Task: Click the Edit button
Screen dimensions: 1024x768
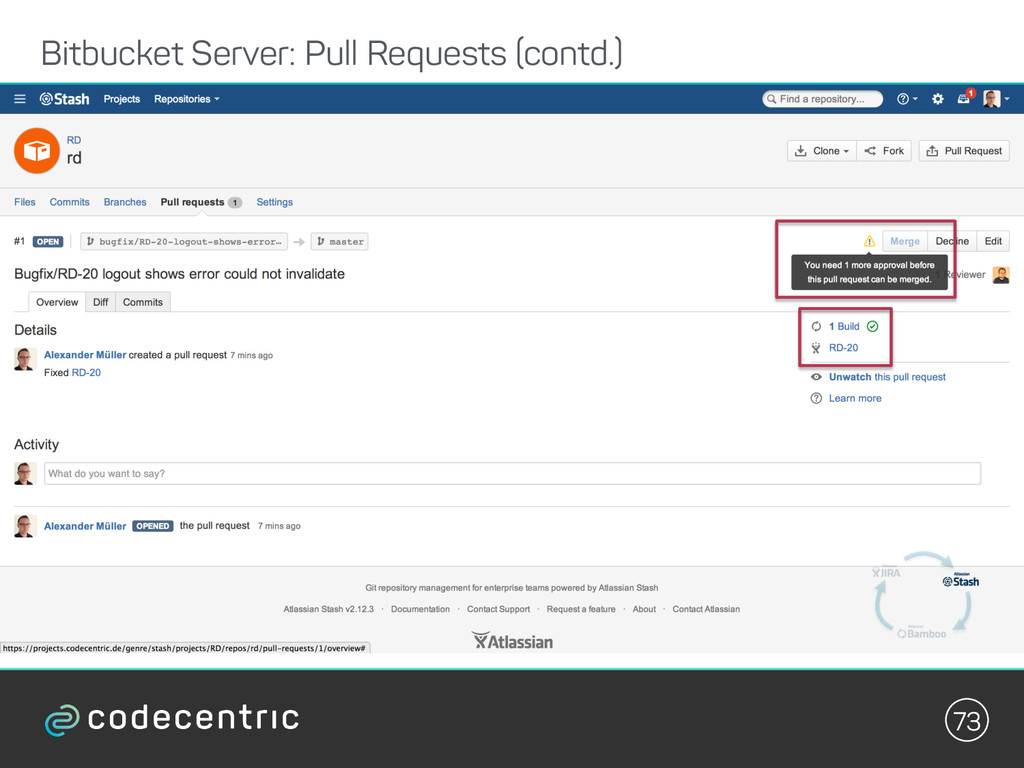Action: click(x=993, y=242)
